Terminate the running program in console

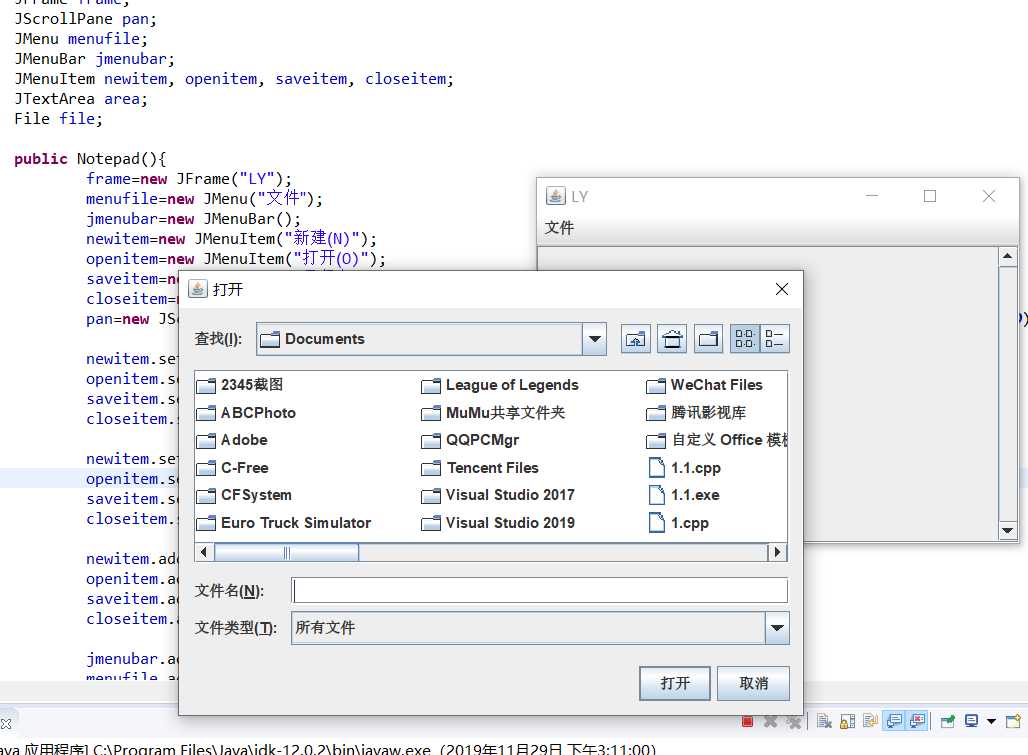pyautogui.click(x=747, y=722)
